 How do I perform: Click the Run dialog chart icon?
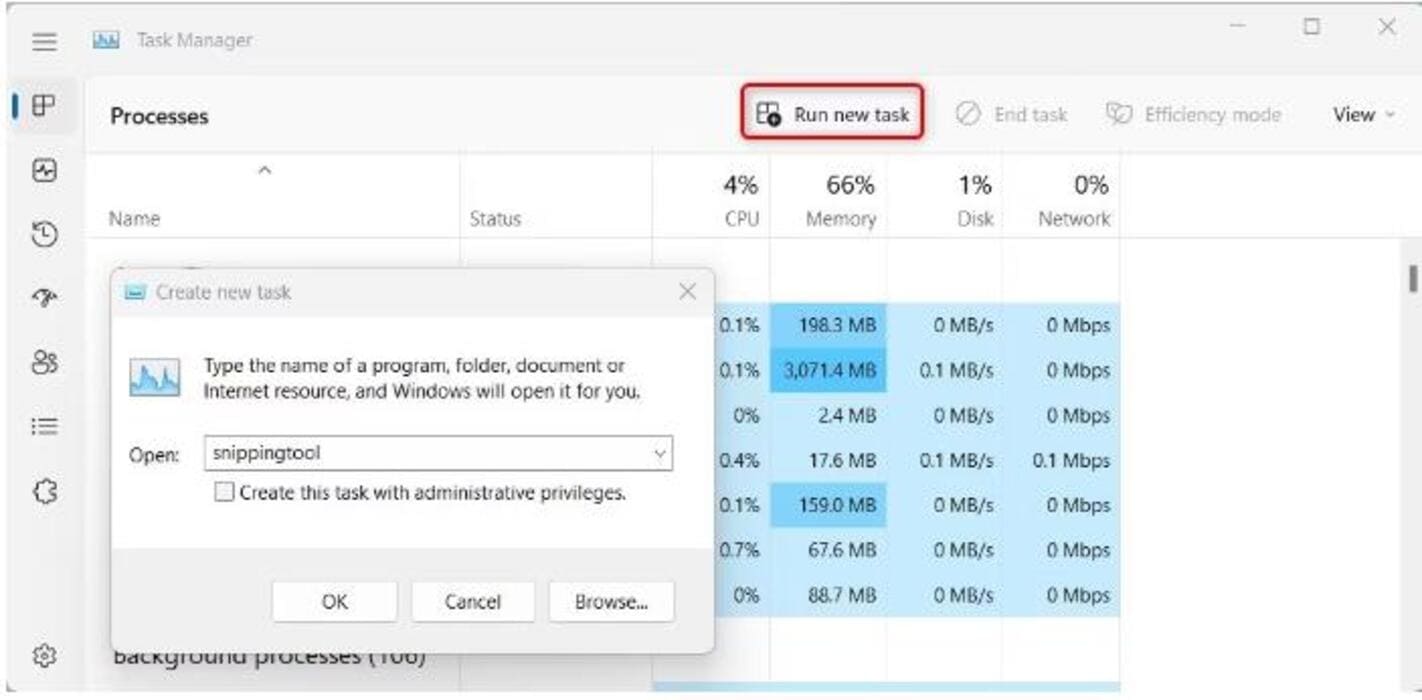(155, 379)
